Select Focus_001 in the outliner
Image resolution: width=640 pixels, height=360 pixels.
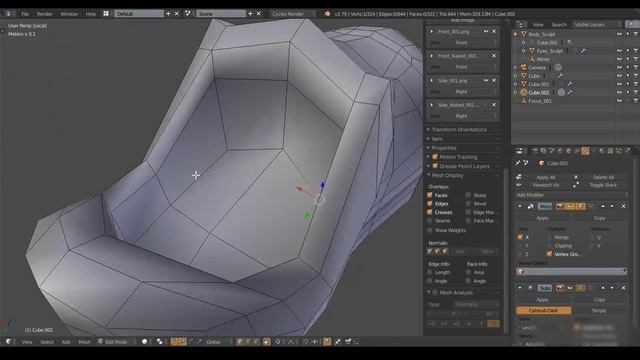pyautogui.click(x=540, y=101)
